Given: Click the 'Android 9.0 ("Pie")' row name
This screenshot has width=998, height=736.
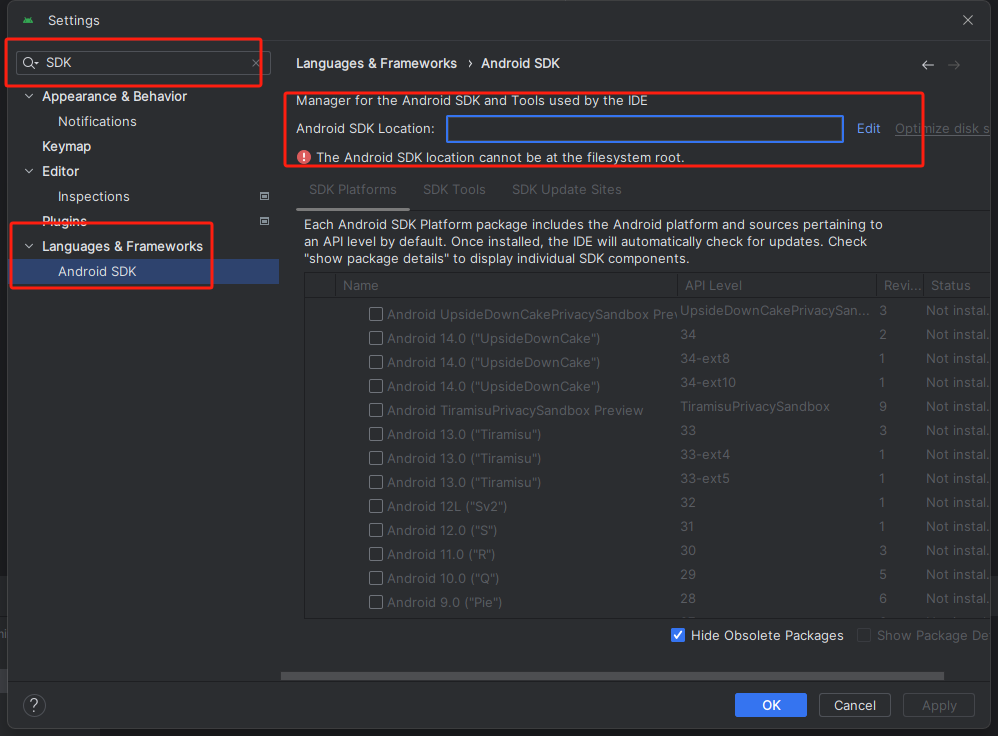Looking at the screenshot, I should coord(444,602).
